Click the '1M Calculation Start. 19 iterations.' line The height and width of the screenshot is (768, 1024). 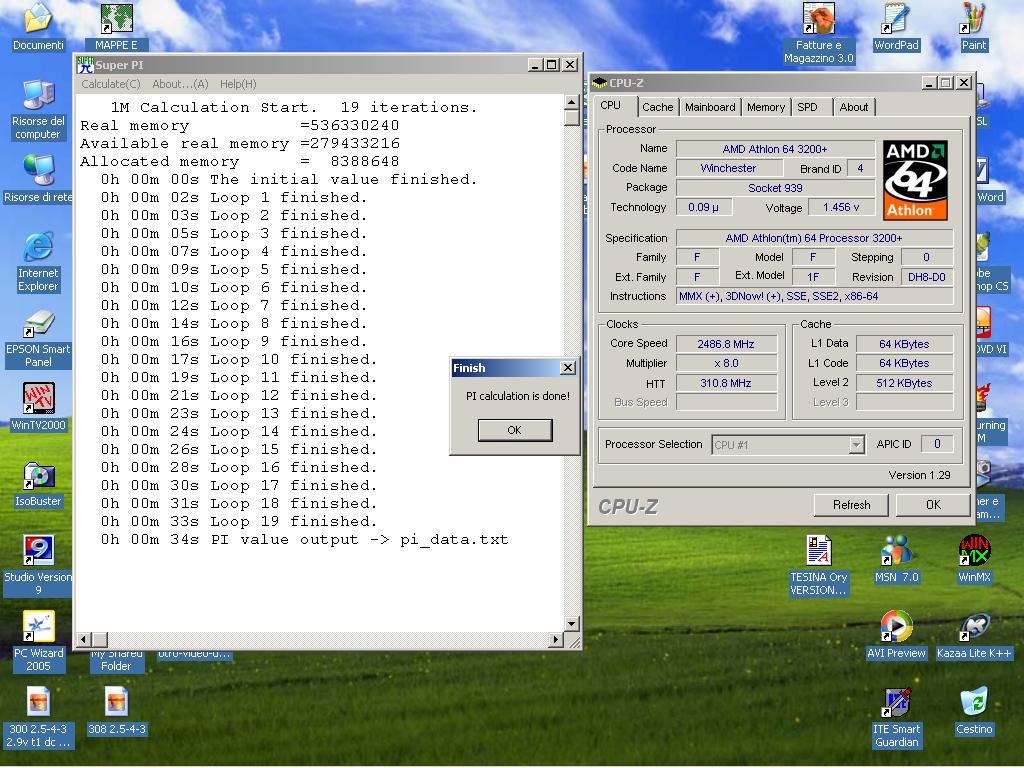point(294,107)
